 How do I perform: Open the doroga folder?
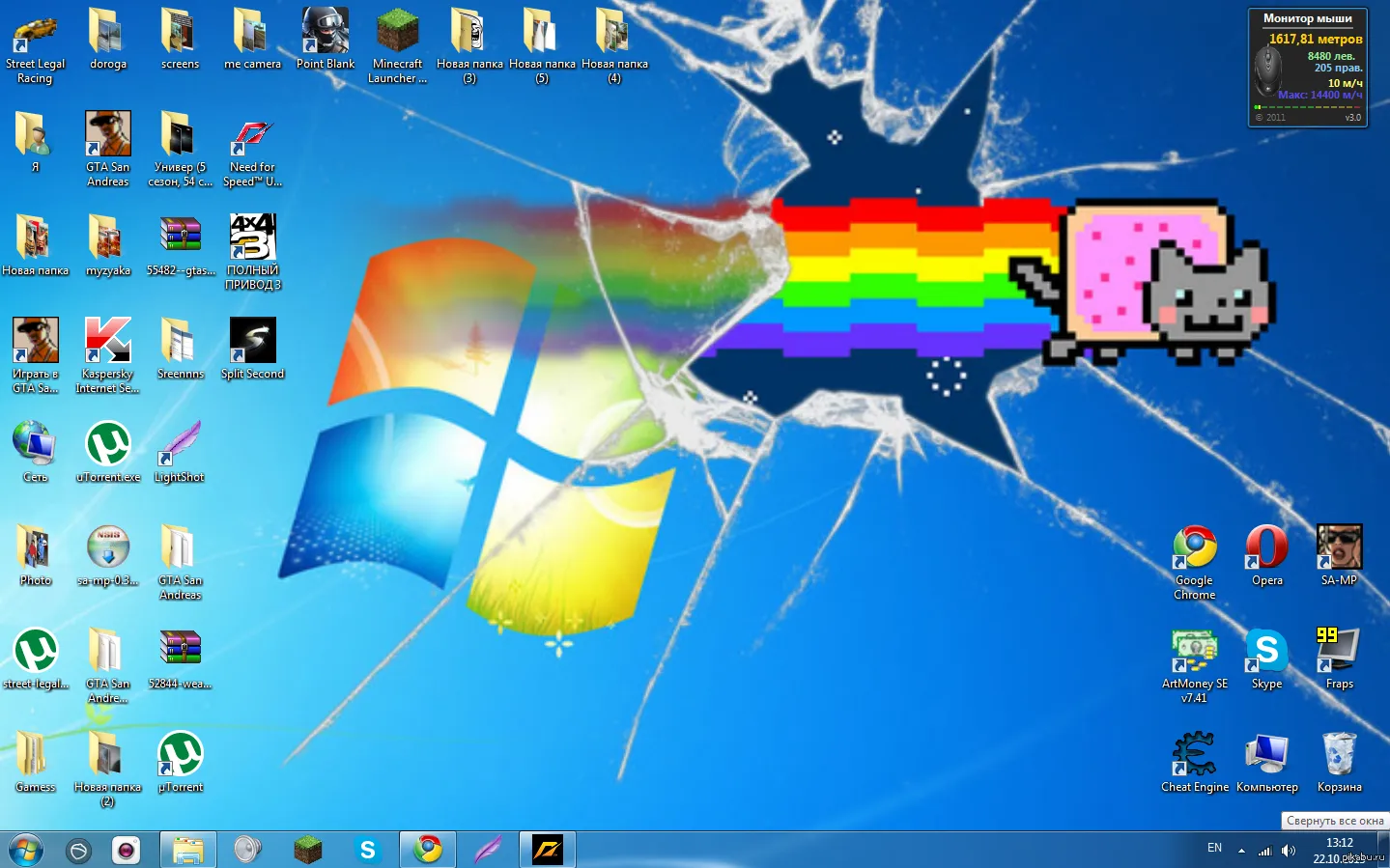(107, 40)
